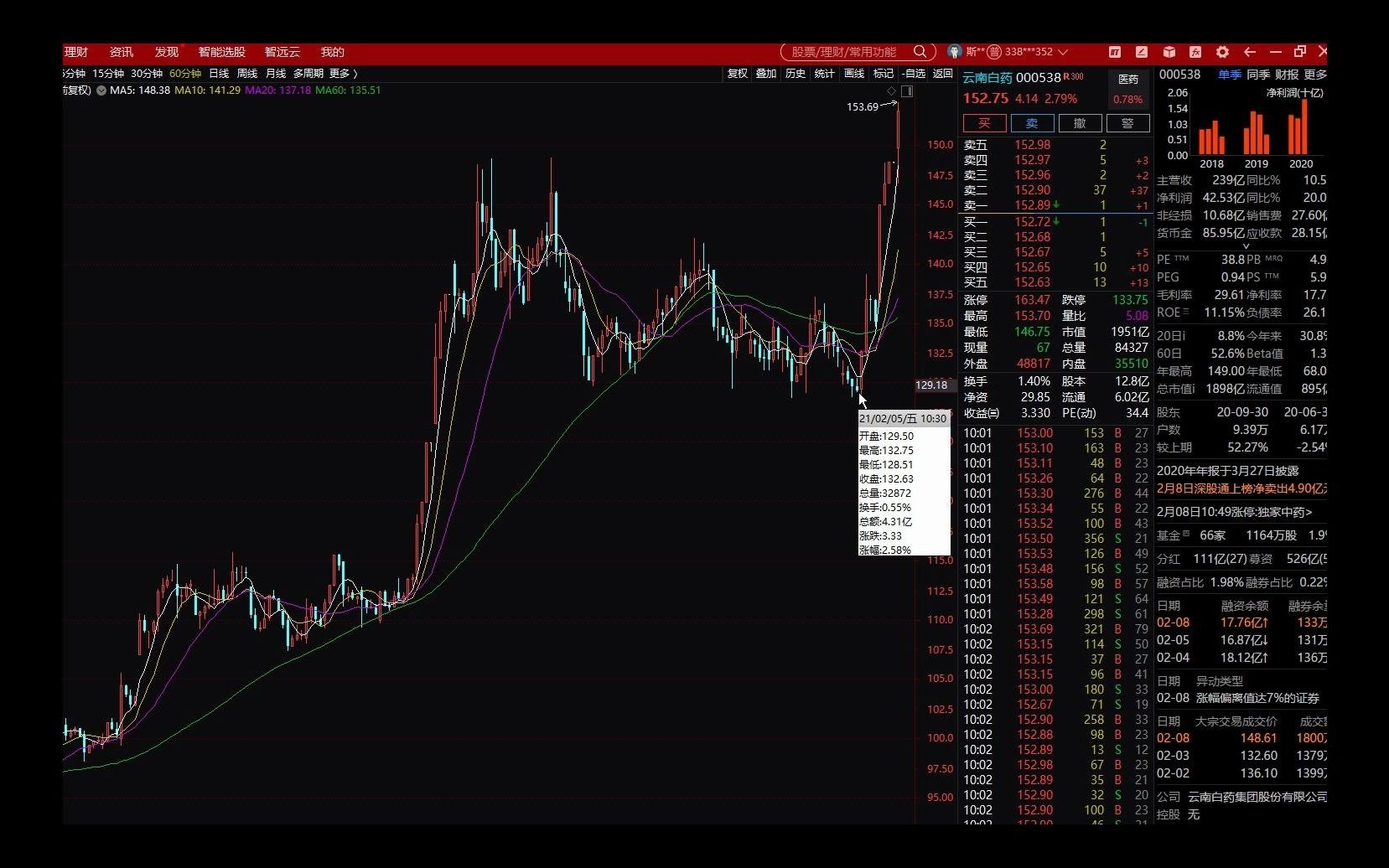Click the 02-08 row financing balance 17.76亿
The image size is (1389, 868).
tap(1244, 623)
